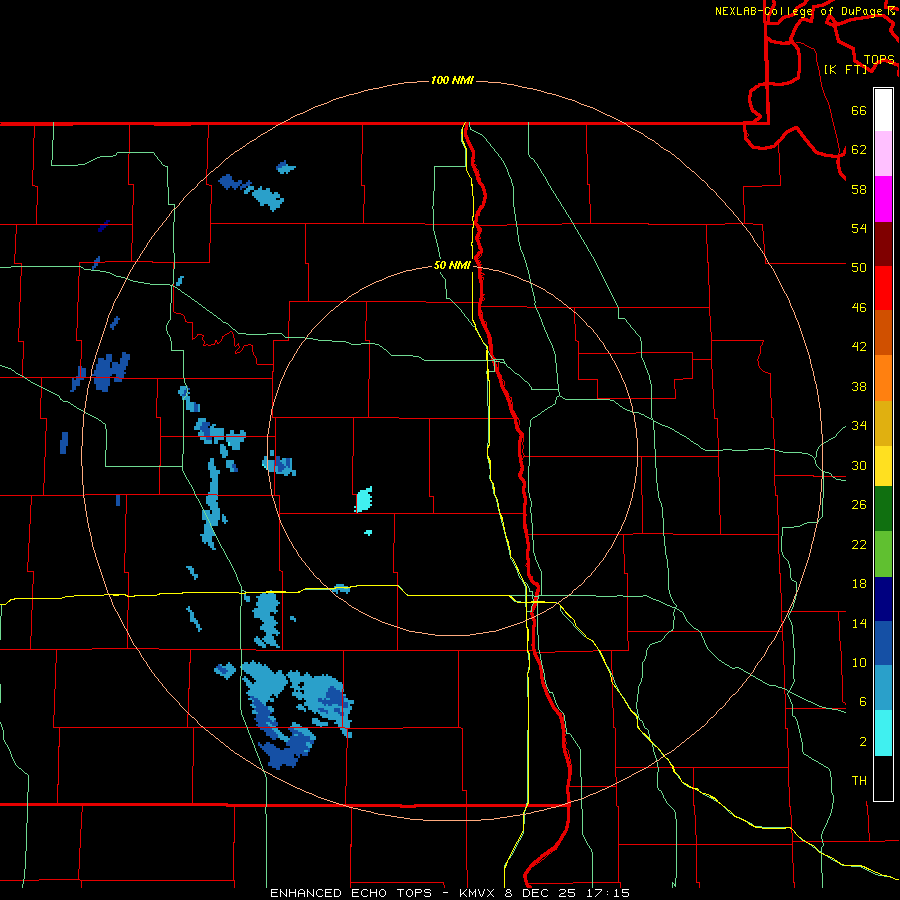Click the scale value '42'
The image size is (900, 900).
pos(859,347)
